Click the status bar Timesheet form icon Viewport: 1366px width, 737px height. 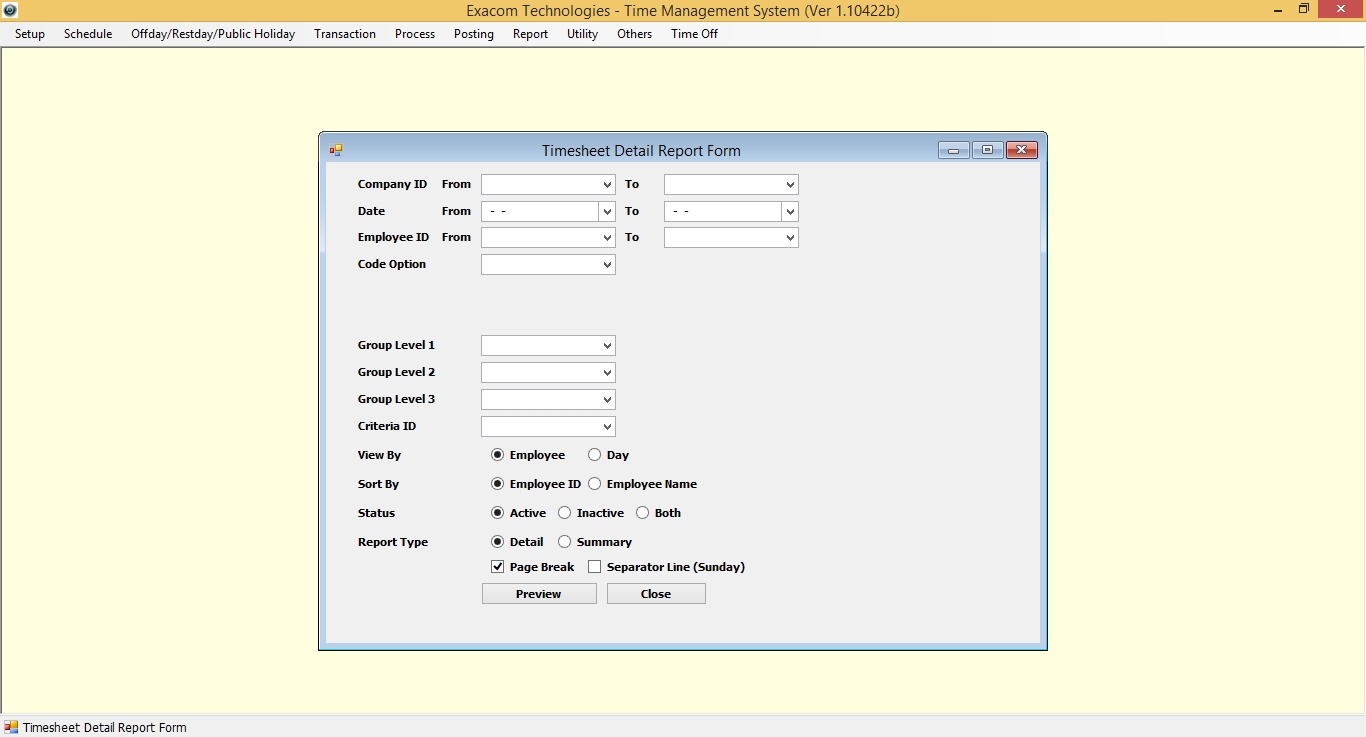(x=11, y=727)
